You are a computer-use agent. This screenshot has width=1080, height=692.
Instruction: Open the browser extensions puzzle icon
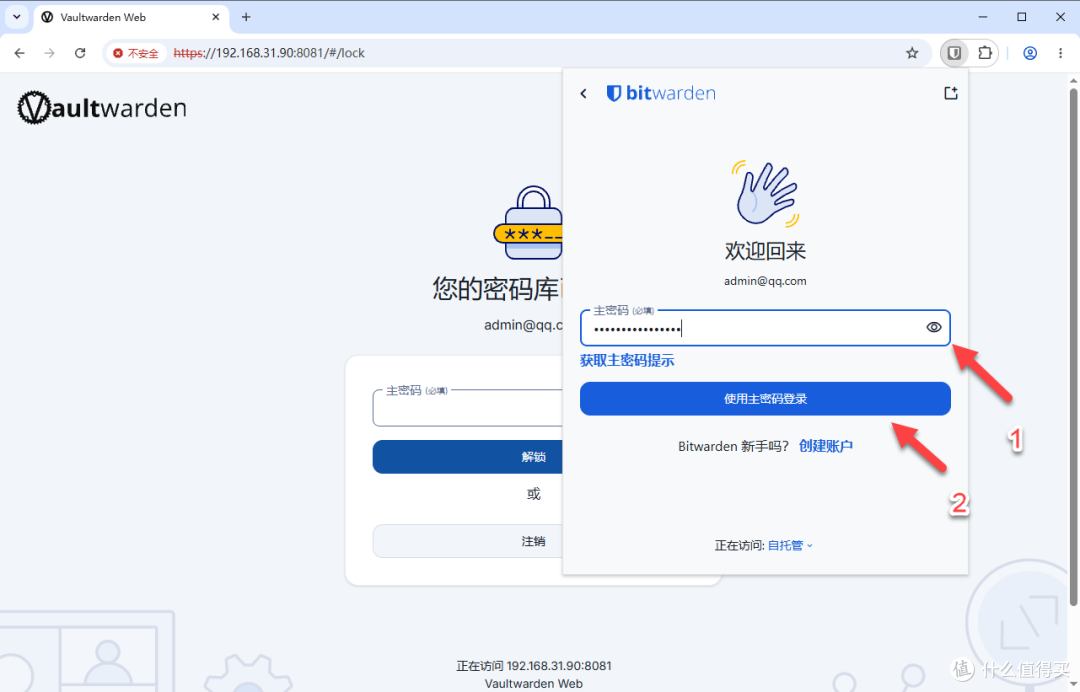[985, 53]
